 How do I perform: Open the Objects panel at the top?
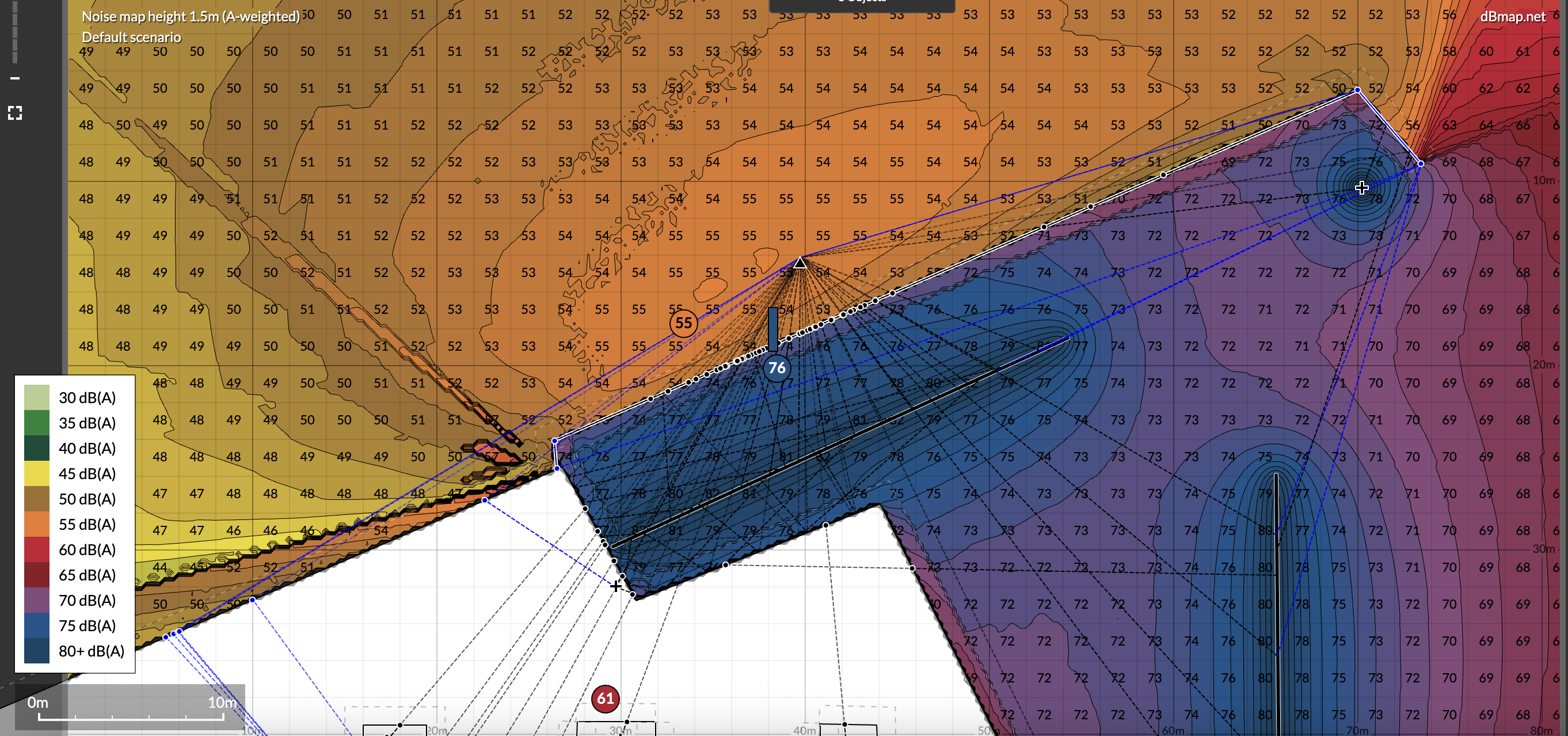point(861,5)
